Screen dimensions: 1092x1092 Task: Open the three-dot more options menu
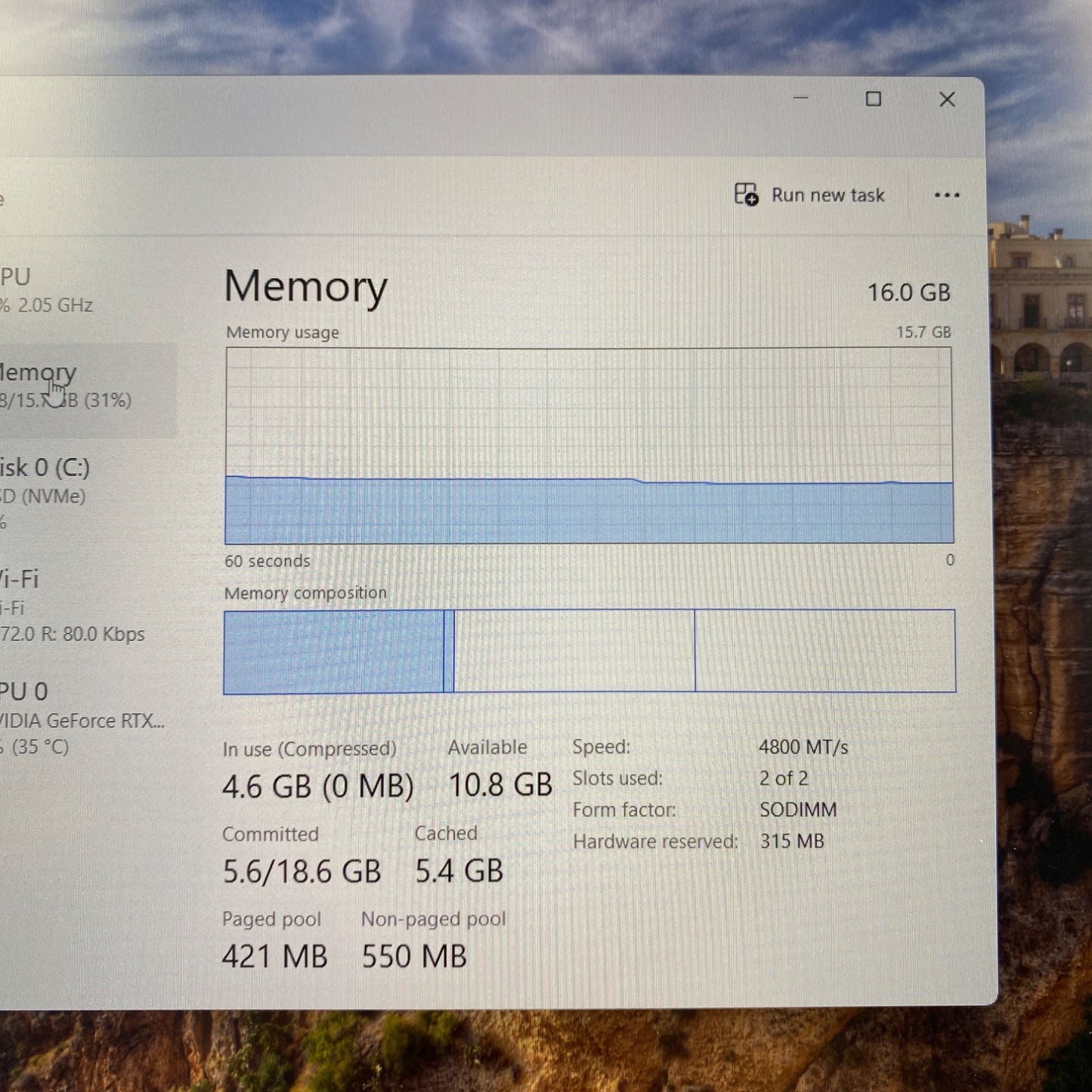coord(946,196)
